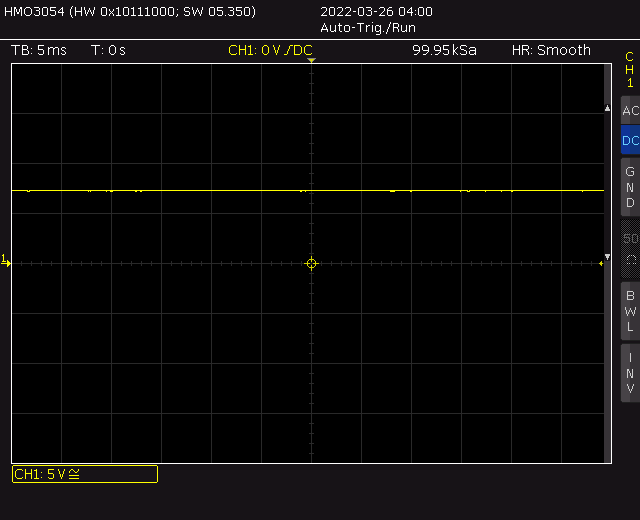This screenshot has height=520, width=640.
Task: Select AC coupling for channel 1
Action: (x=630, y=110)
